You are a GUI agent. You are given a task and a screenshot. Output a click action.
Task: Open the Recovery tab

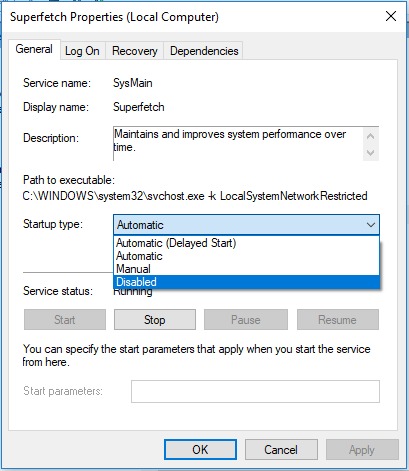tap(135, 51)
